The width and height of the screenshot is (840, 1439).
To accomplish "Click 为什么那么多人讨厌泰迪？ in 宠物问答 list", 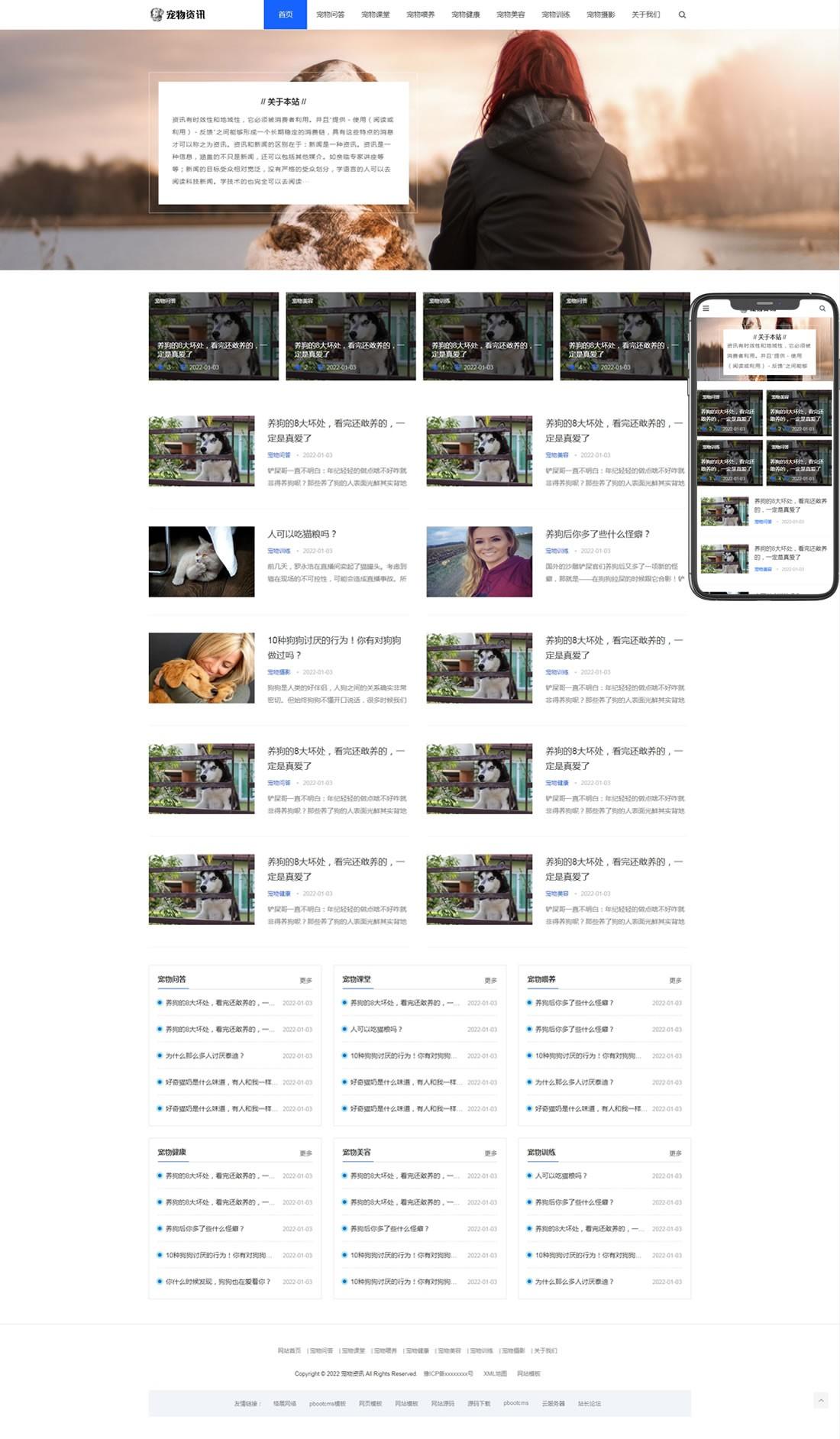I will coord(205,1056).
